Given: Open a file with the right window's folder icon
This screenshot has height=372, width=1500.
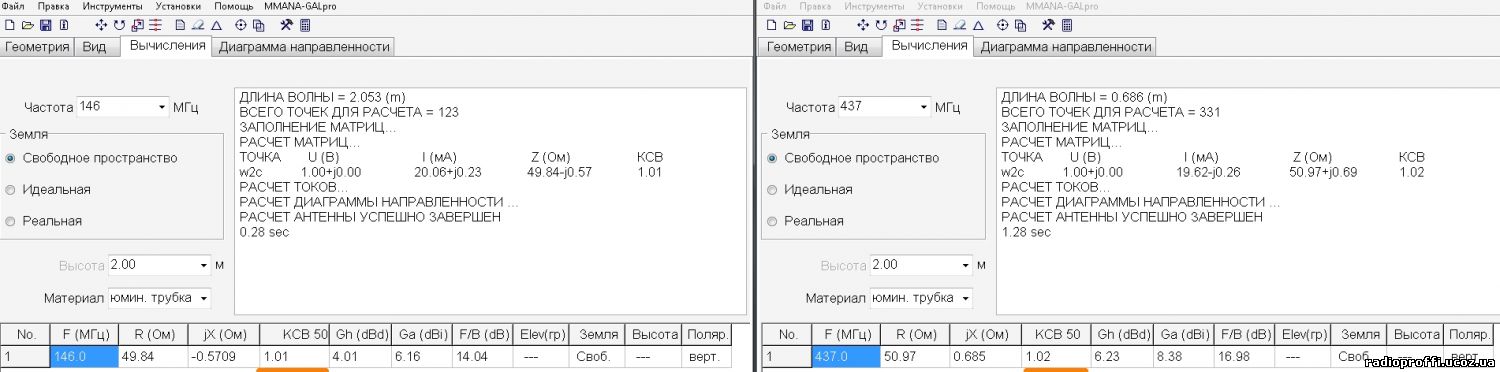Looking at the screenshot, I should pyautogui.click(x=790, y=25).
